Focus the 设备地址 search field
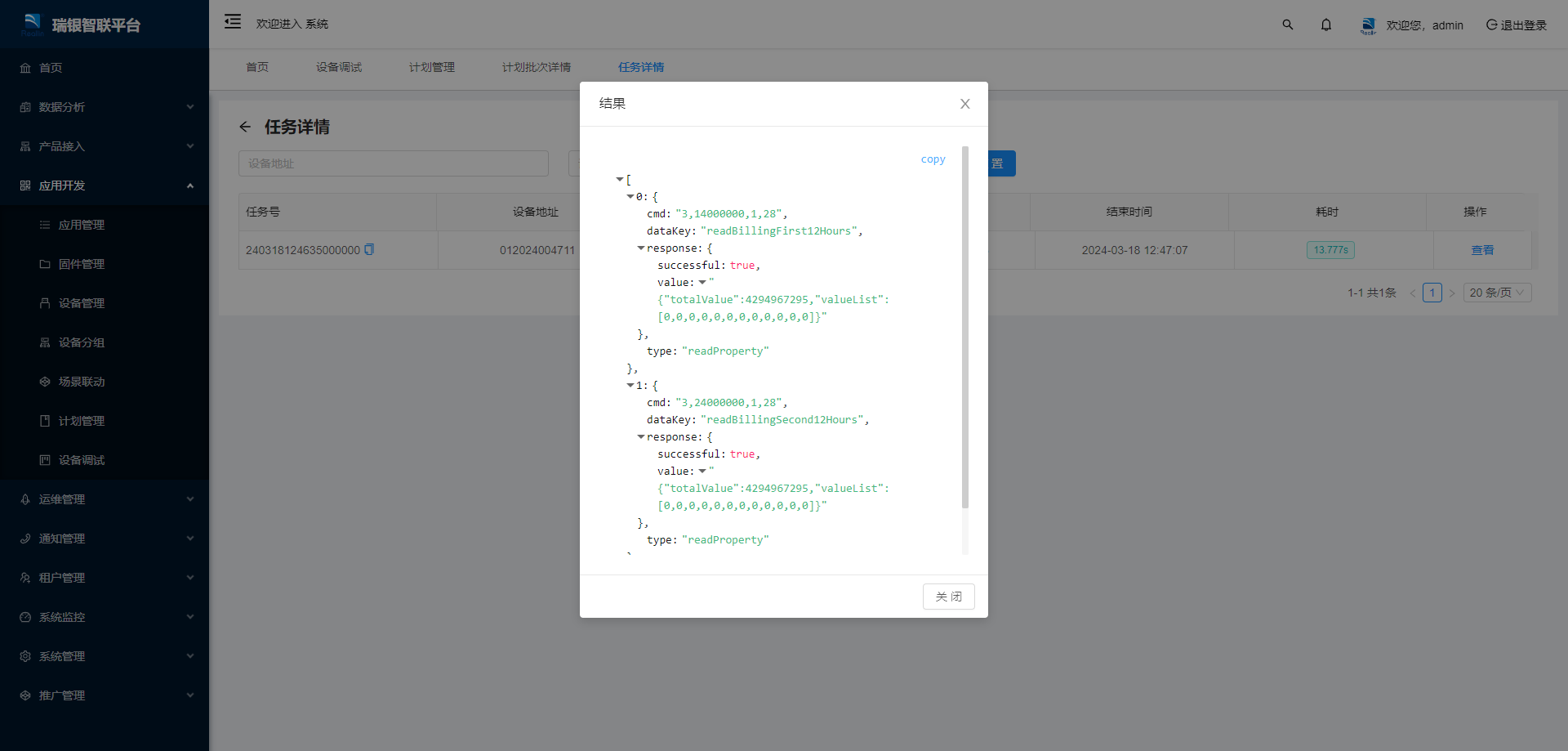 tap(394, 163)
